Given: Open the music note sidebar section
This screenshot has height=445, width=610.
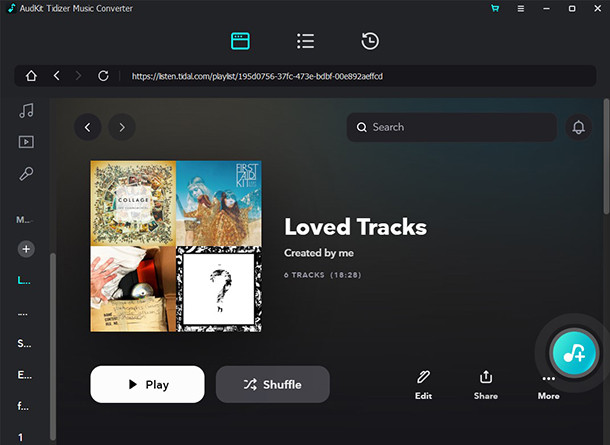Looking at the screenshot, I should click(26, 110).
